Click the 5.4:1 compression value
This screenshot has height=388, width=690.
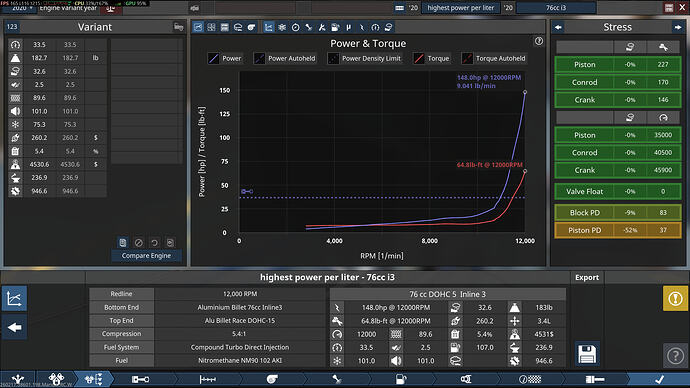(240, 334)
